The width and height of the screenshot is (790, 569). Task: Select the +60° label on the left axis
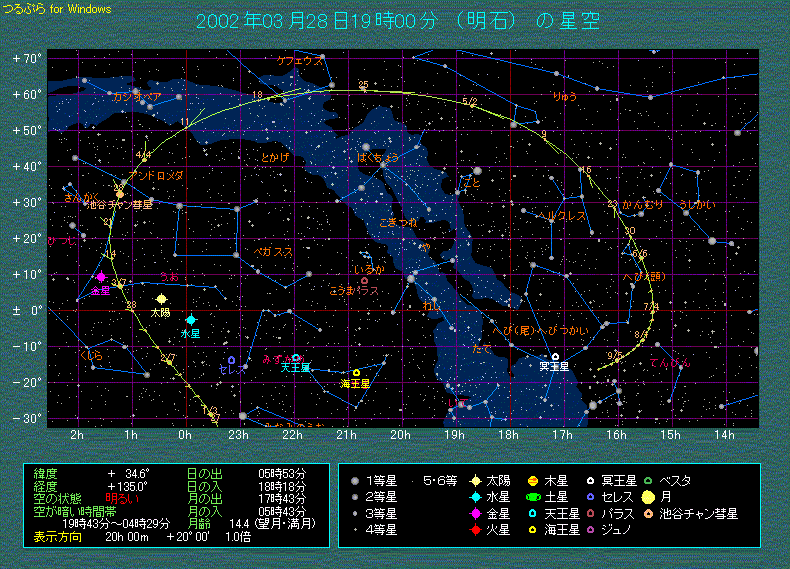click(x=27, y=94)
